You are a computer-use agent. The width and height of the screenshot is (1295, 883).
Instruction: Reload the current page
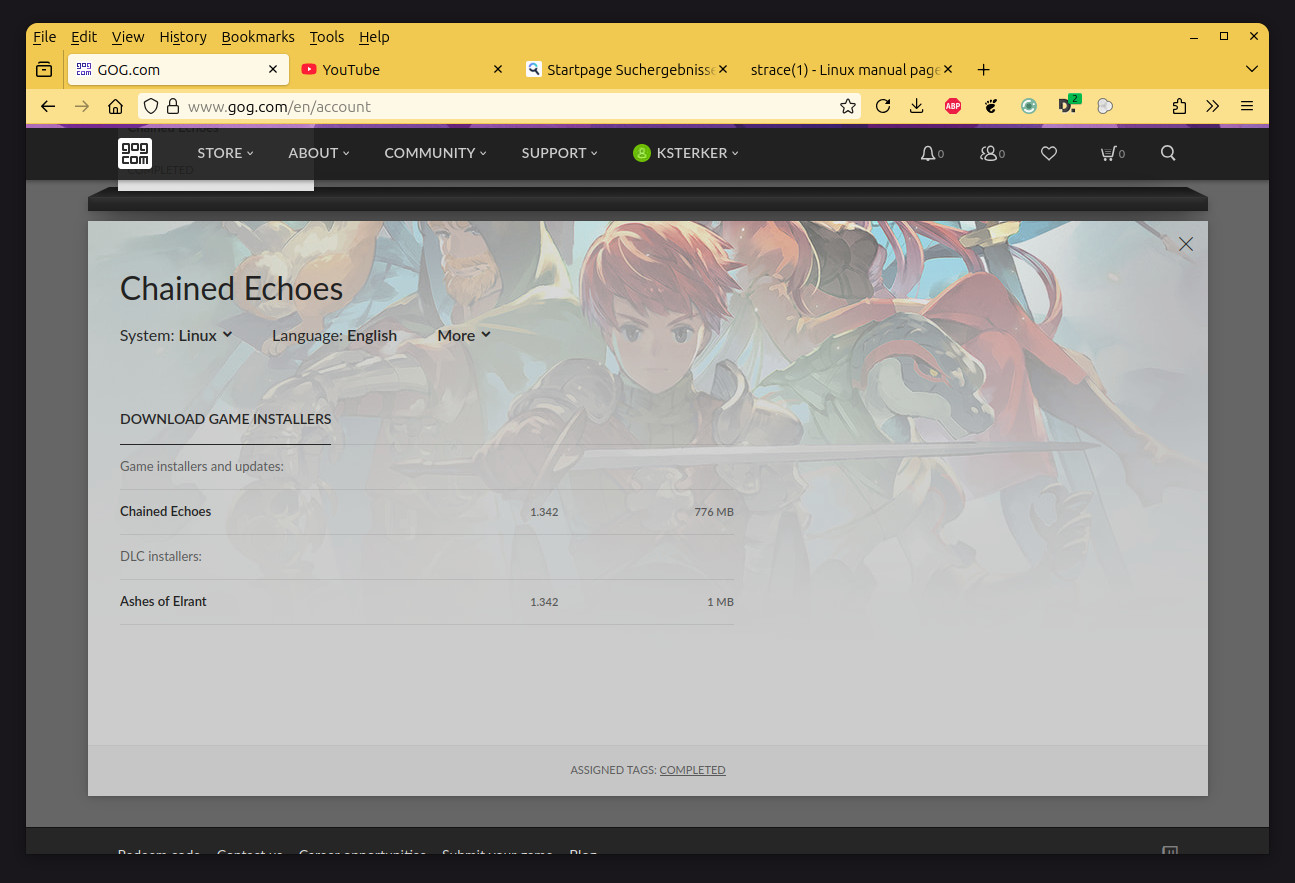click(883, 106)
